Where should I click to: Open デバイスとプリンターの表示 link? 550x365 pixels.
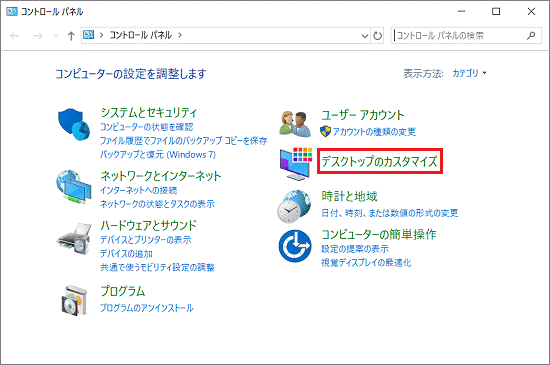pos(146,240)
